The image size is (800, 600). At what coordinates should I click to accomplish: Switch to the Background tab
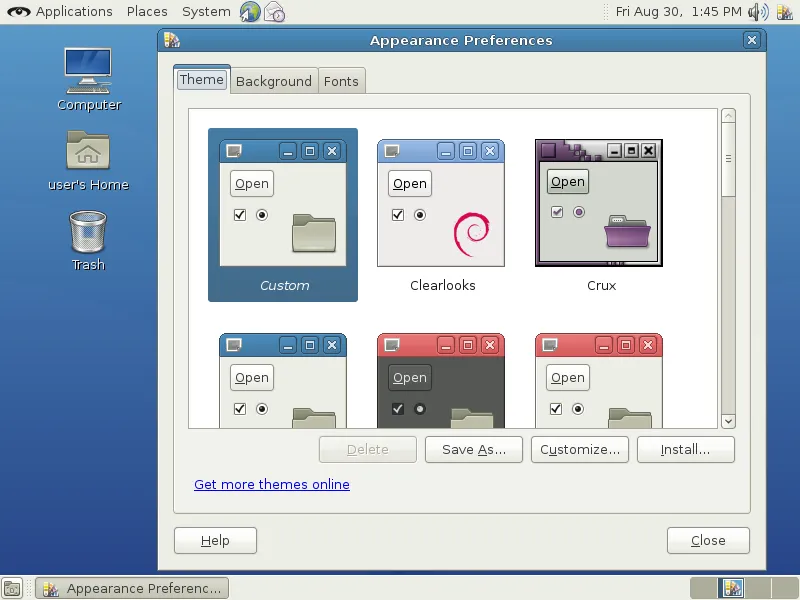coord(273,81)
